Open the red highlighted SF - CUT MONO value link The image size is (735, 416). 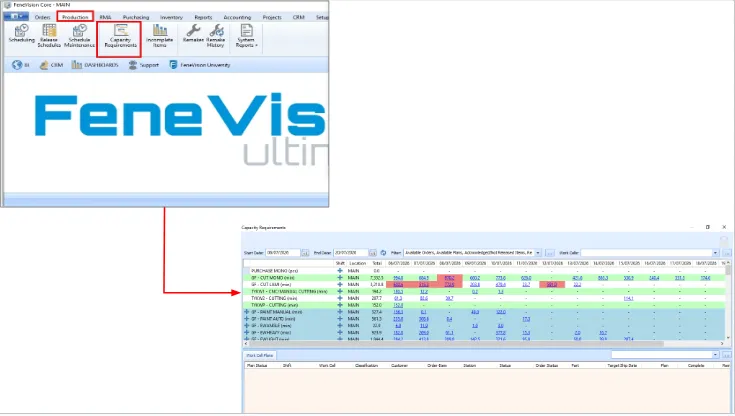pyautogui.click(x=449, y=278)
